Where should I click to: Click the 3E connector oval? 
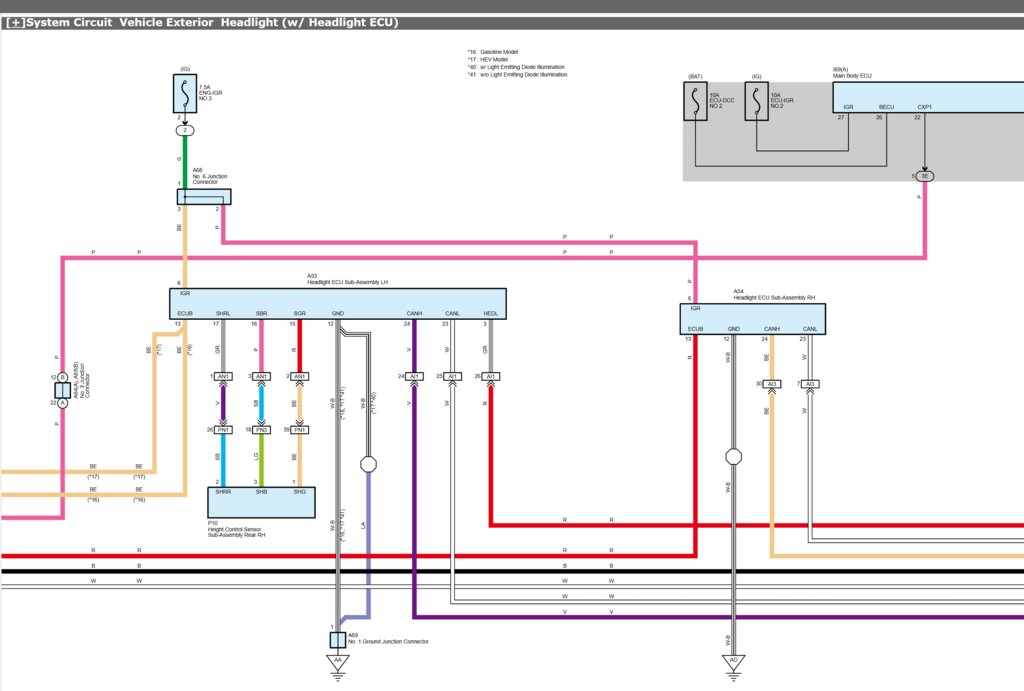click(924, 176)
